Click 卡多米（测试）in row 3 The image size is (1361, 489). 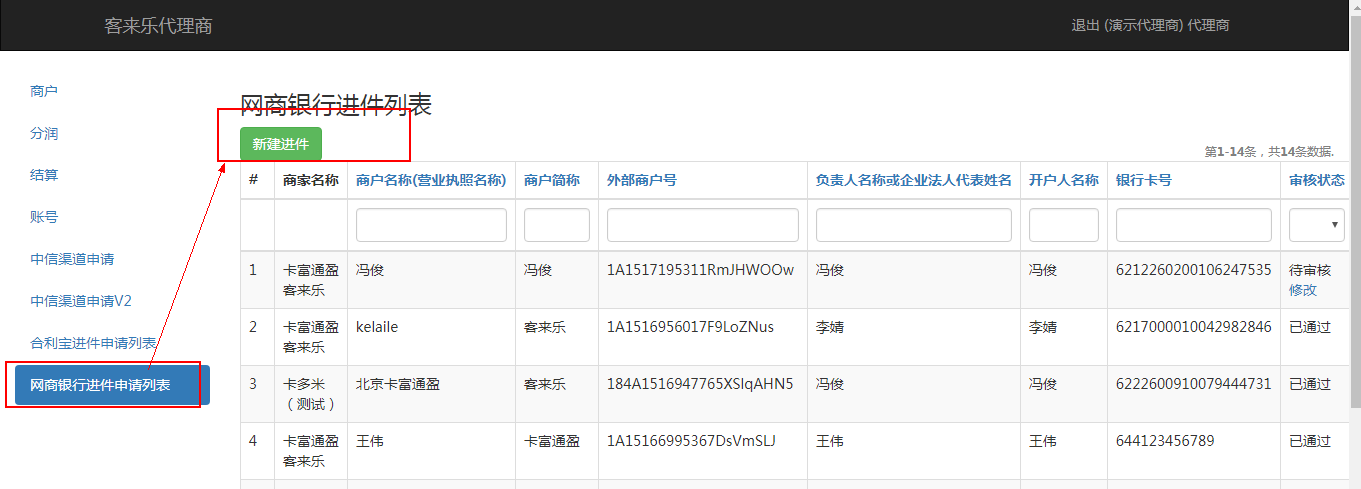point(311,394)
